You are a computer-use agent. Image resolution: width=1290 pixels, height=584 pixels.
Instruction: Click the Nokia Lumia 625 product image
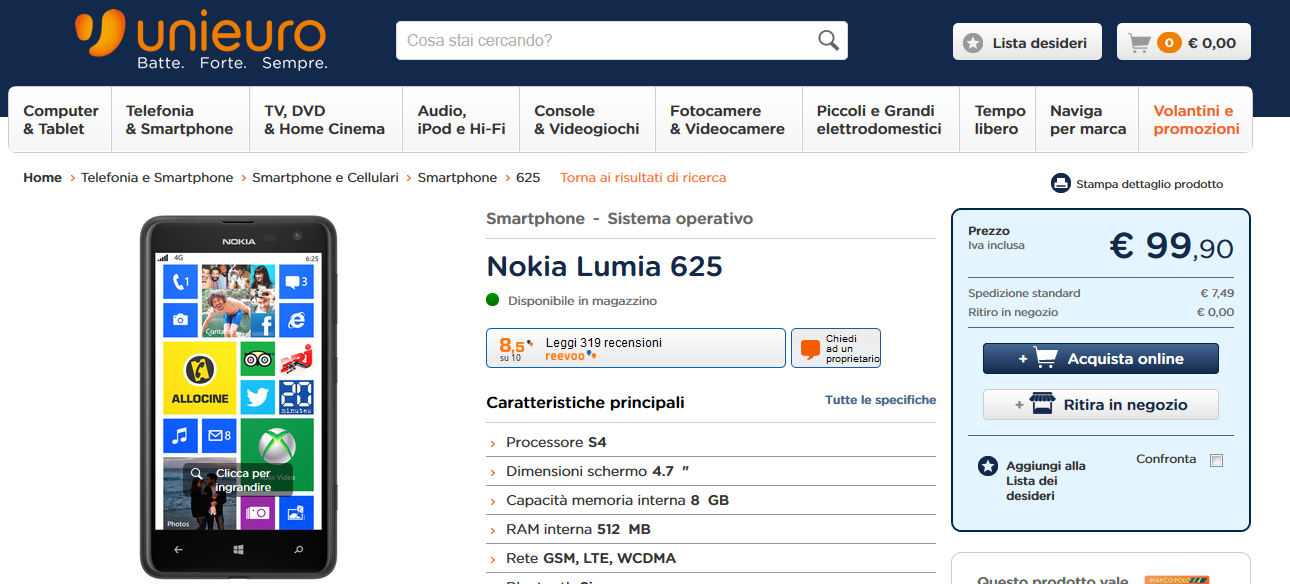[x=239, y=397]
